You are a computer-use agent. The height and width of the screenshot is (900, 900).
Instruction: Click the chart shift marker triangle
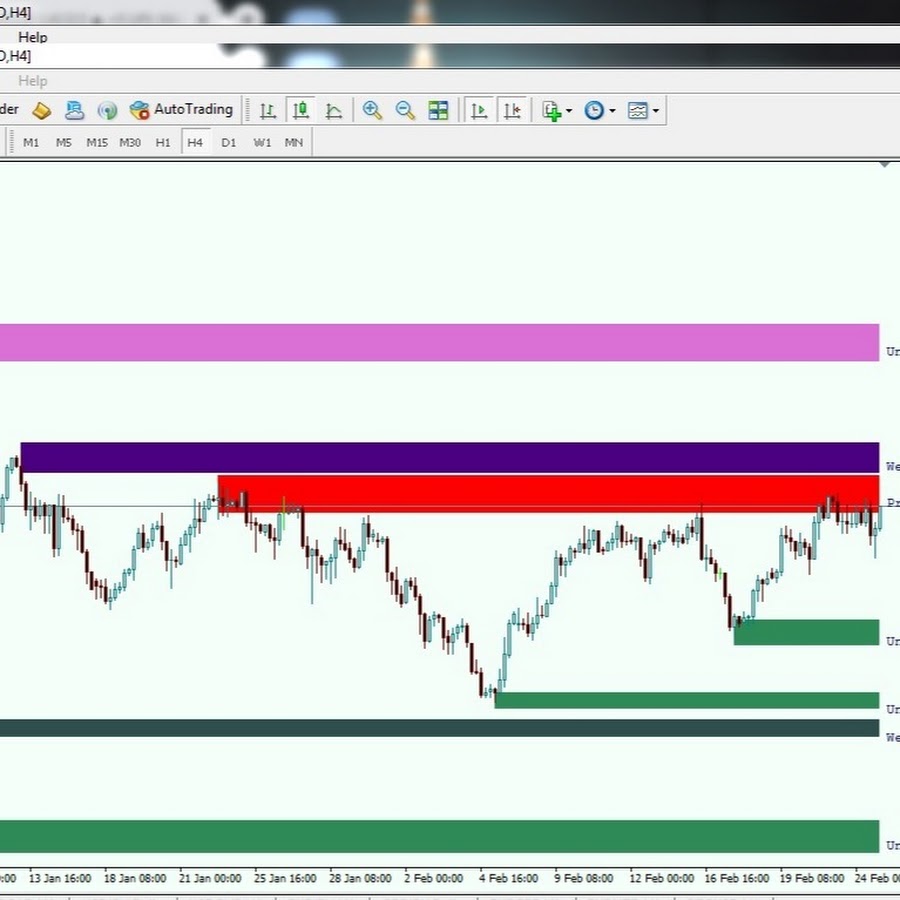click(x=884, y=164)
